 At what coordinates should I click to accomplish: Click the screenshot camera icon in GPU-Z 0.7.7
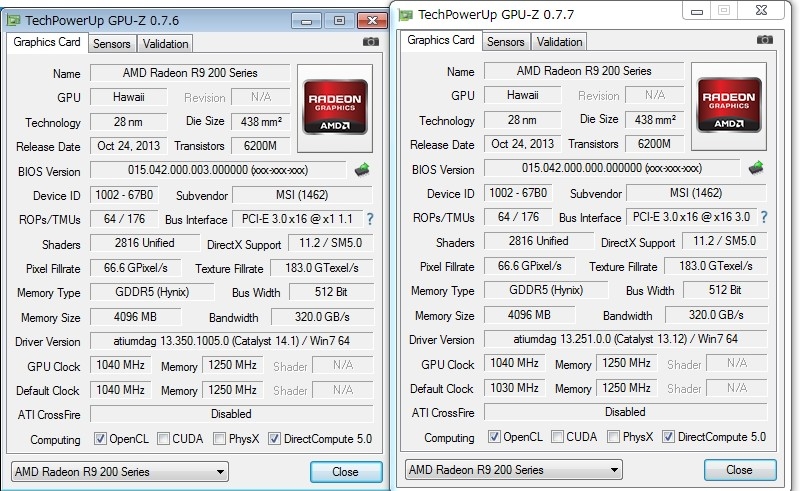point(765,40)
